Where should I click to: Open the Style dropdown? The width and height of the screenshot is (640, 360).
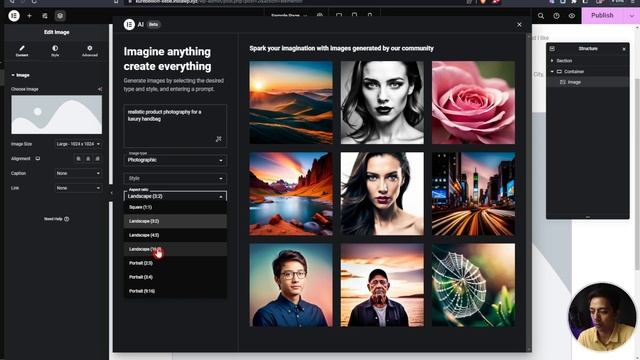pos(175,178)
